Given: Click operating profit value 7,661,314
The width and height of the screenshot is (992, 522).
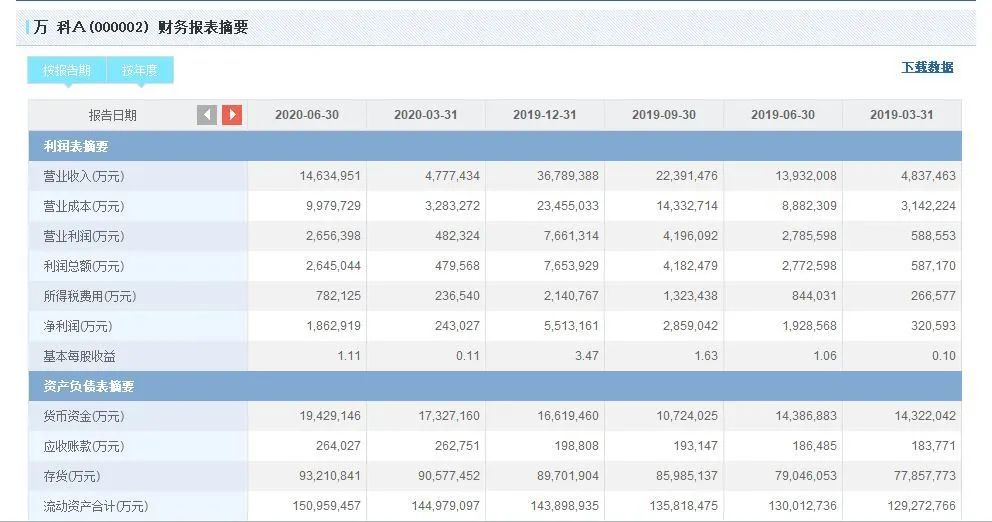Looking at the screenshot, I should (571, 235).
